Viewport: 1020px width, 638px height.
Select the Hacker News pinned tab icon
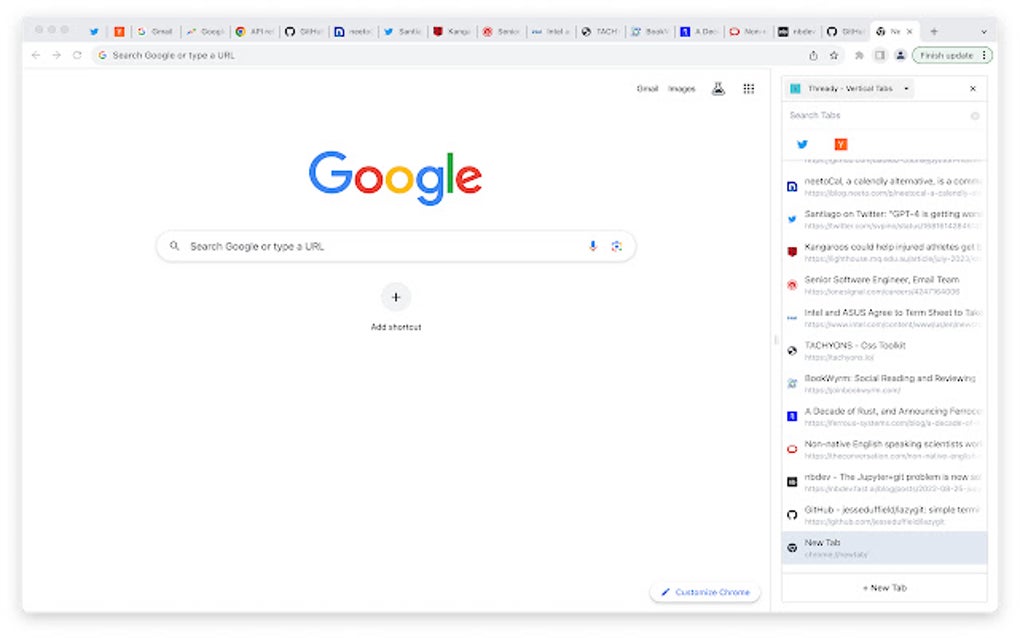point(840,144)
